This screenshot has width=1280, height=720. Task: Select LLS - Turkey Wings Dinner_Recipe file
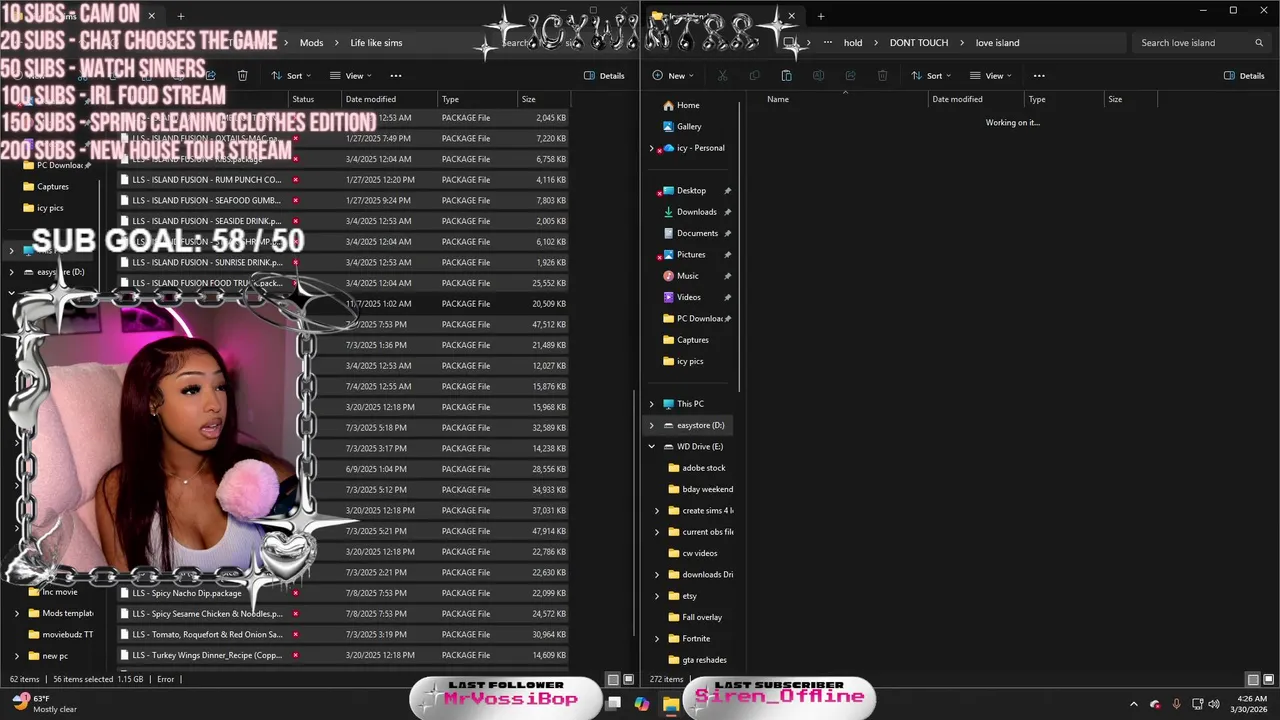pyautogui.click(x=343, y=655)
